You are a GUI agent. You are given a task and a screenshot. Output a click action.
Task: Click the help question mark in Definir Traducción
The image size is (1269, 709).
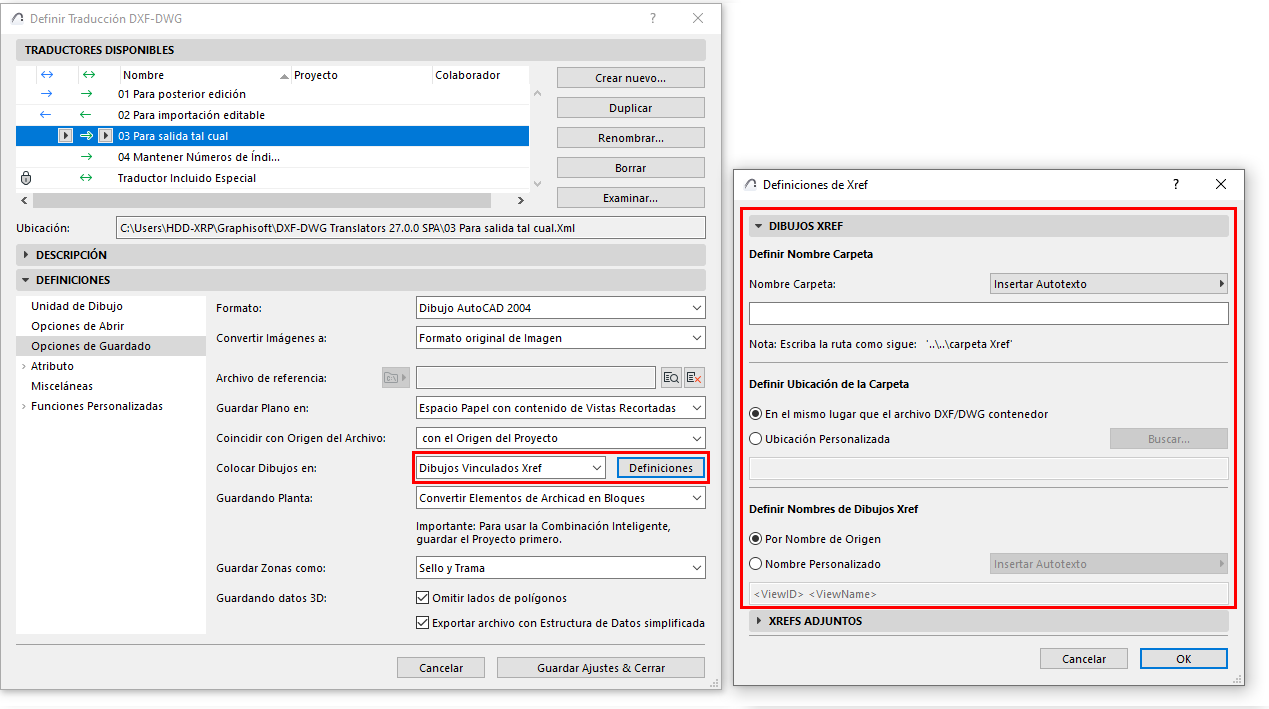(x=652, y=18)
